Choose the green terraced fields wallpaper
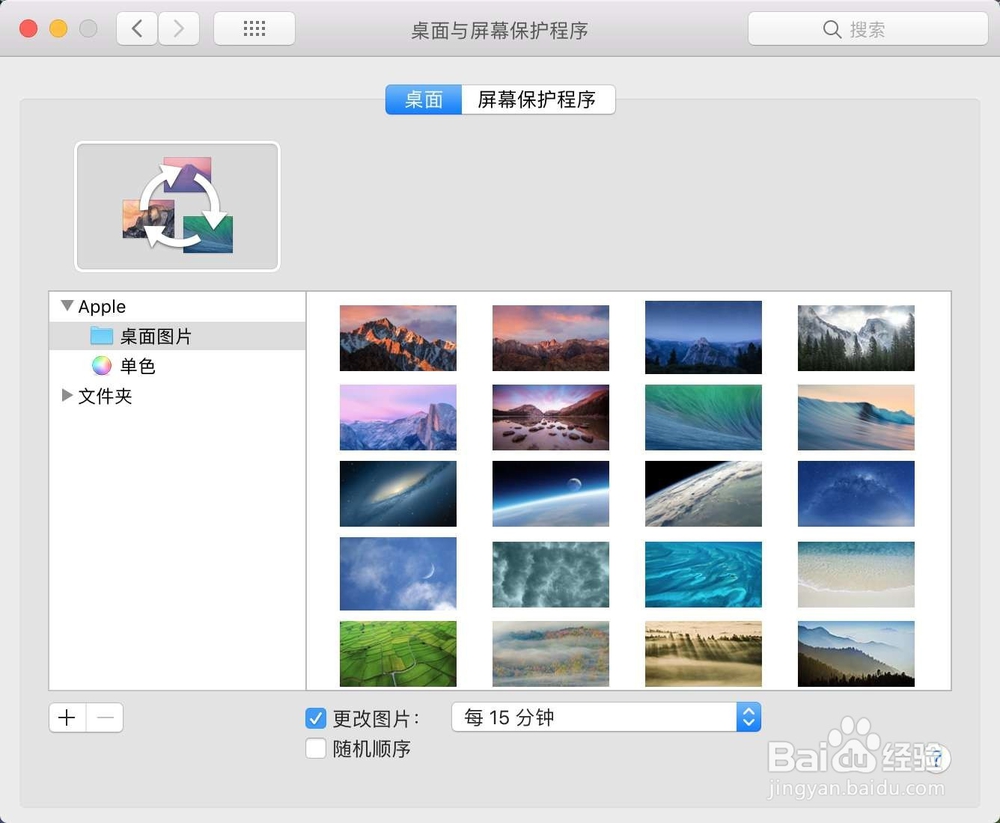1000x823 pixels. 398,654
